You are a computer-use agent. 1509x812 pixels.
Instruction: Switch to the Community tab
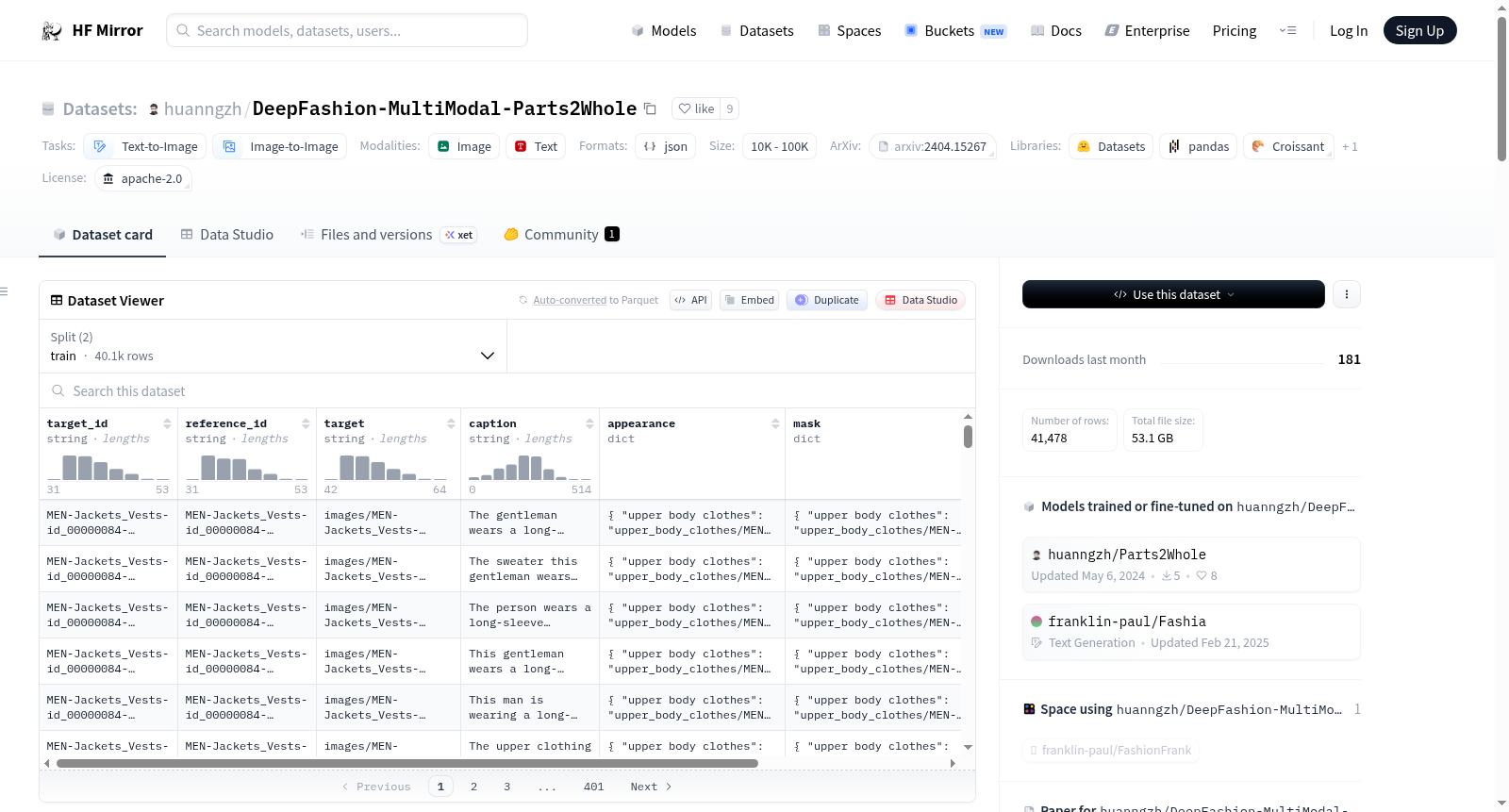coord(561,234)
